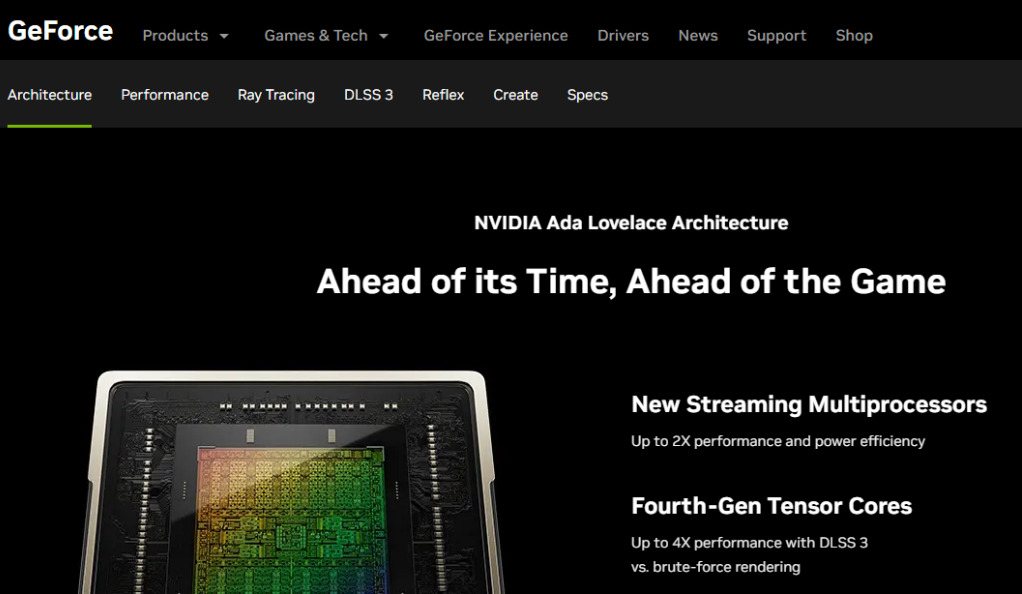Screen dimensions: 1022x594
Task: View the Specs tab
Action: (587, 95)
